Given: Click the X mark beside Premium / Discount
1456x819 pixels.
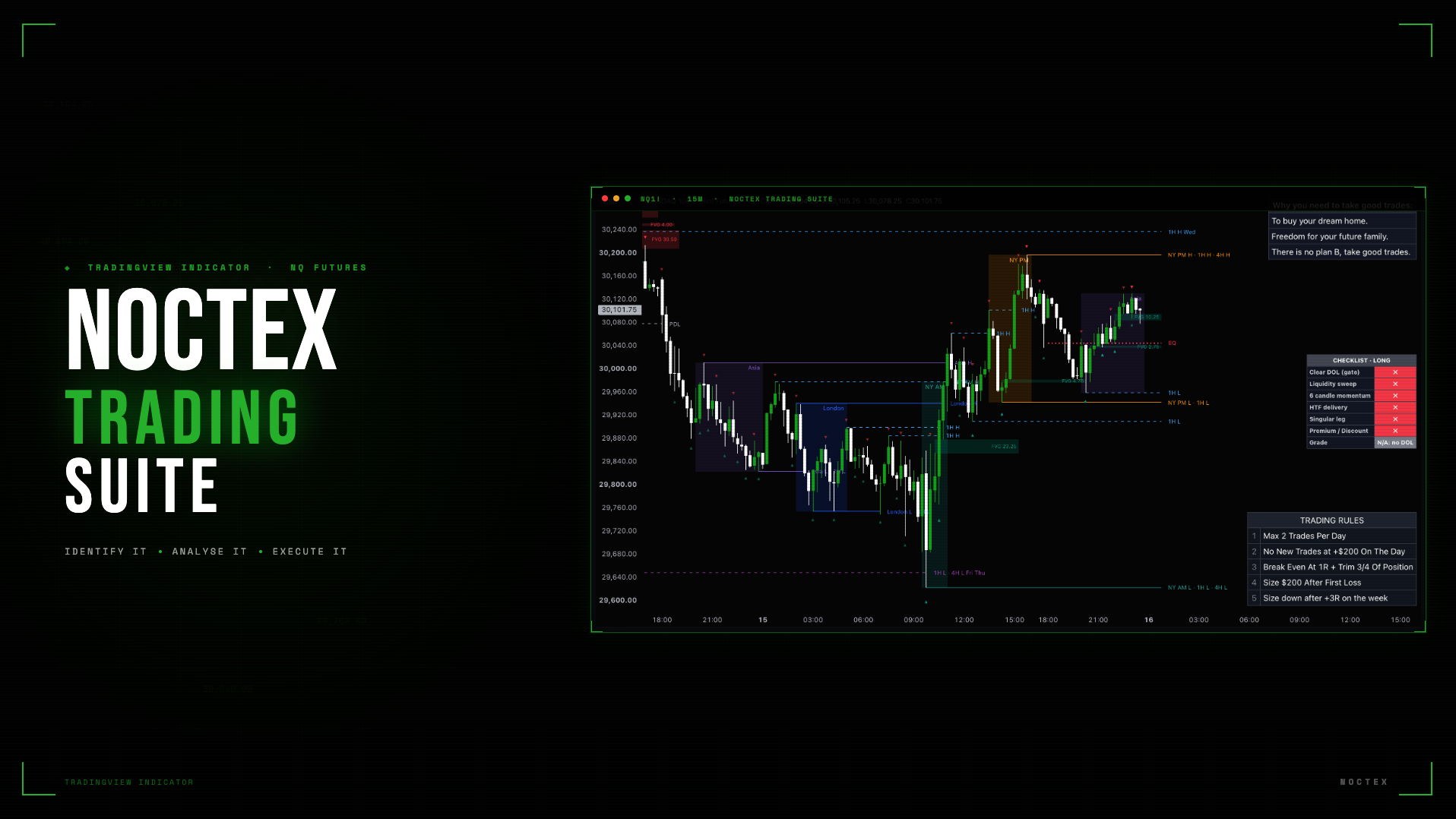Looking at the screenshot, I should 1395,431.
